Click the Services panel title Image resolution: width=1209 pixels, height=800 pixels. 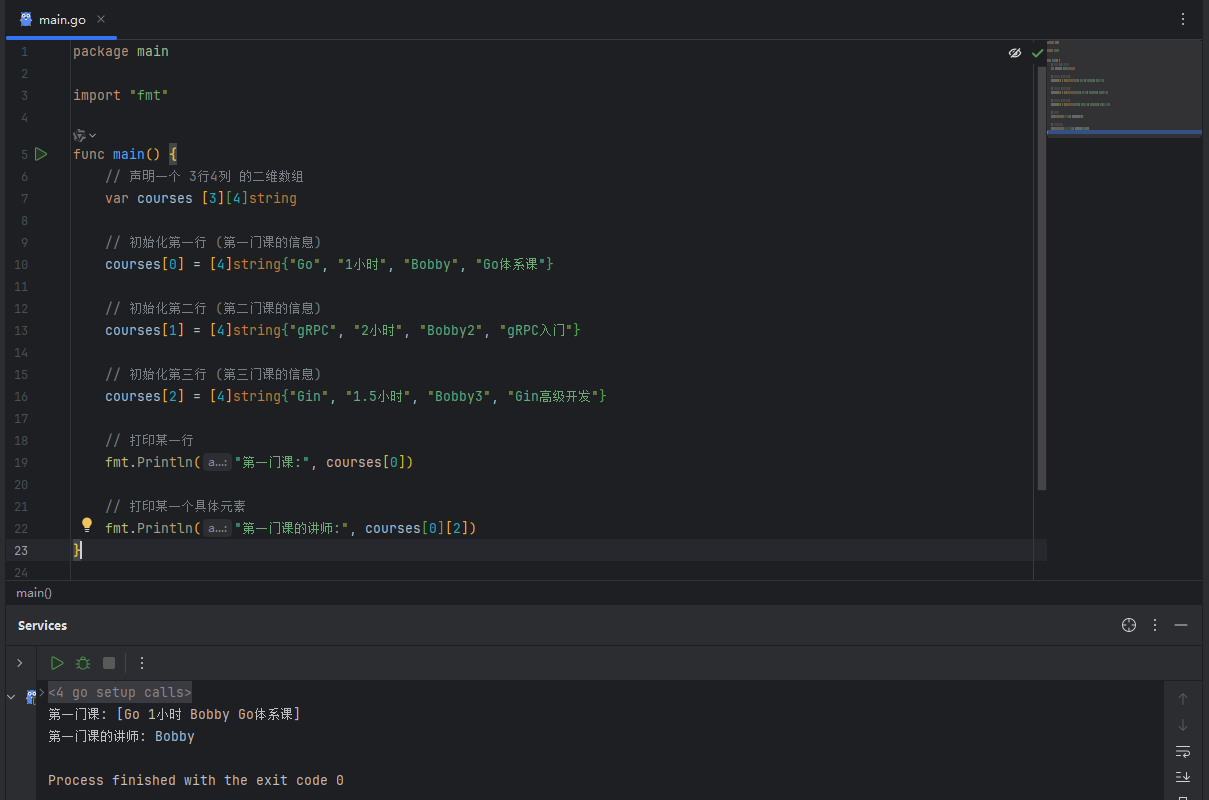point(42,625)
